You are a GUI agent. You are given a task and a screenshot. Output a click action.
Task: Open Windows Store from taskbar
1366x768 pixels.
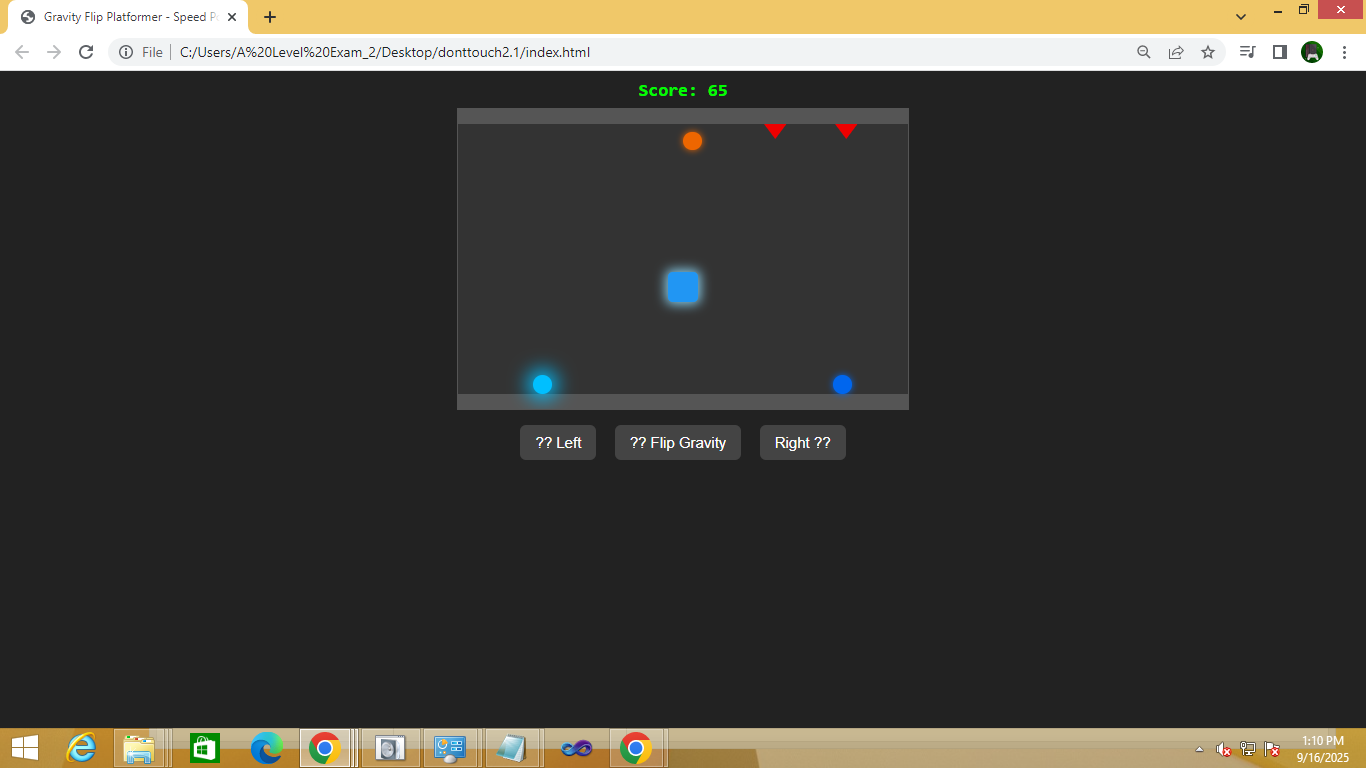(205, 747)
